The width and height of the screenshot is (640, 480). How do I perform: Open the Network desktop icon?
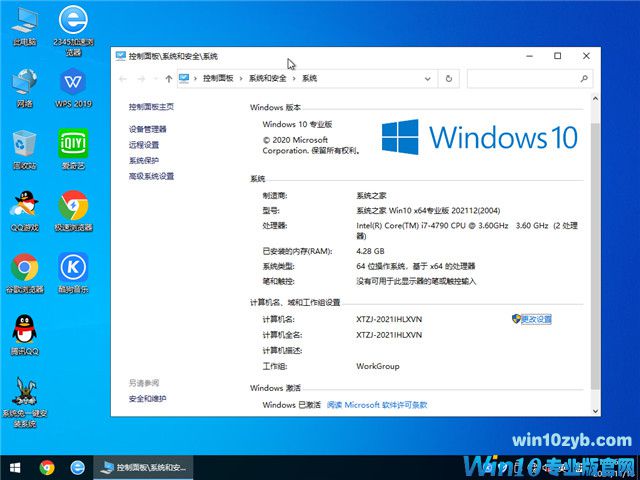coord(24,88)
